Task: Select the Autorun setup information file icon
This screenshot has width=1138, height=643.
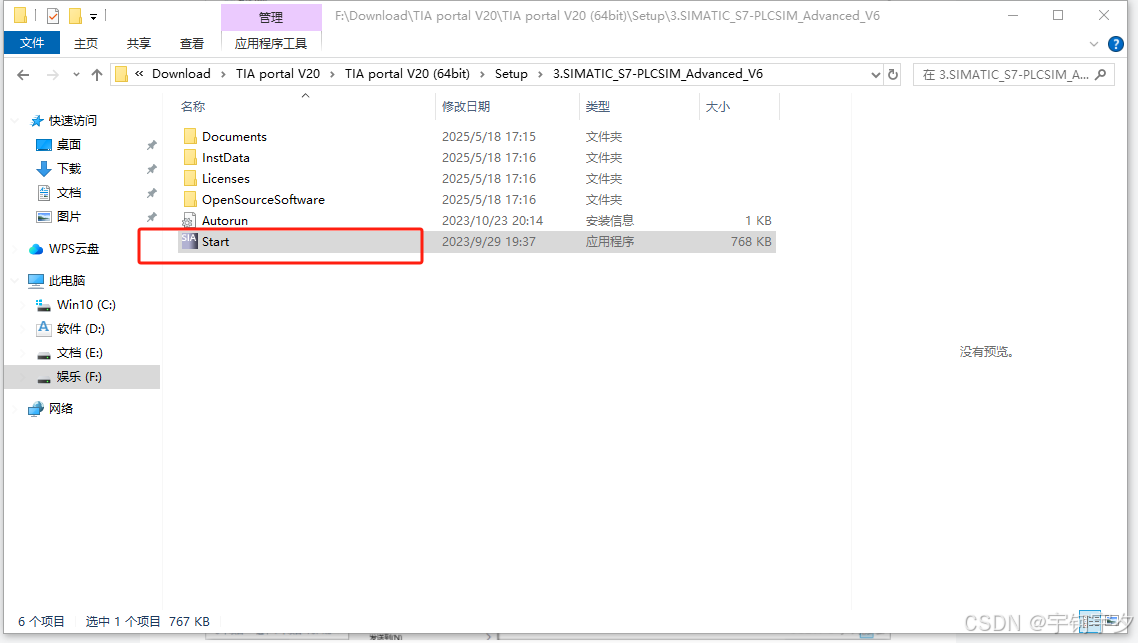Action: (x=189, y=221)
